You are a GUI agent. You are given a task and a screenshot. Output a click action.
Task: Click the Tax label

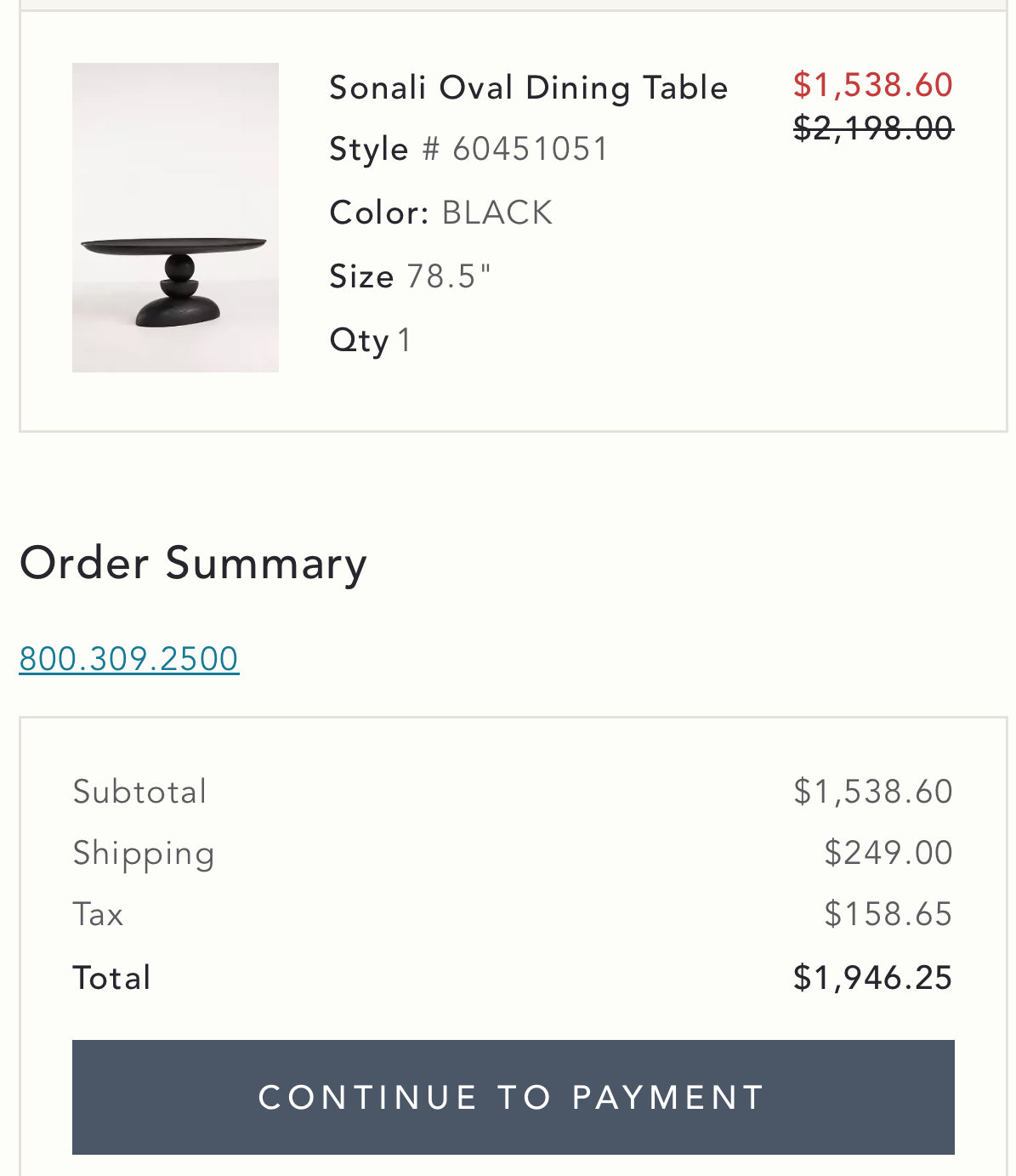tap(98, 914)
